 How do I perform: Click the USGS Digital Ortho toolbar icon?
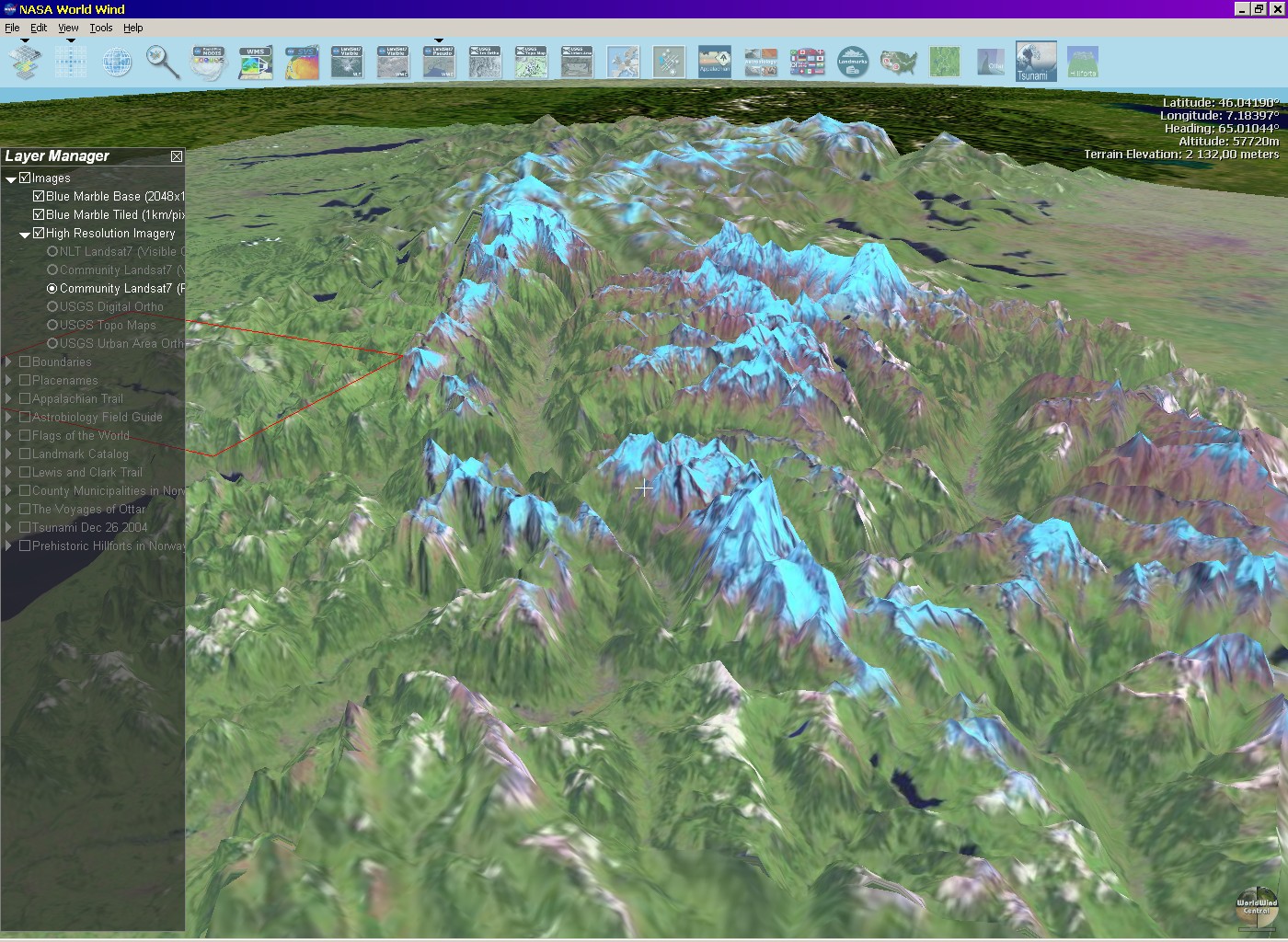(x=486, y=63)
